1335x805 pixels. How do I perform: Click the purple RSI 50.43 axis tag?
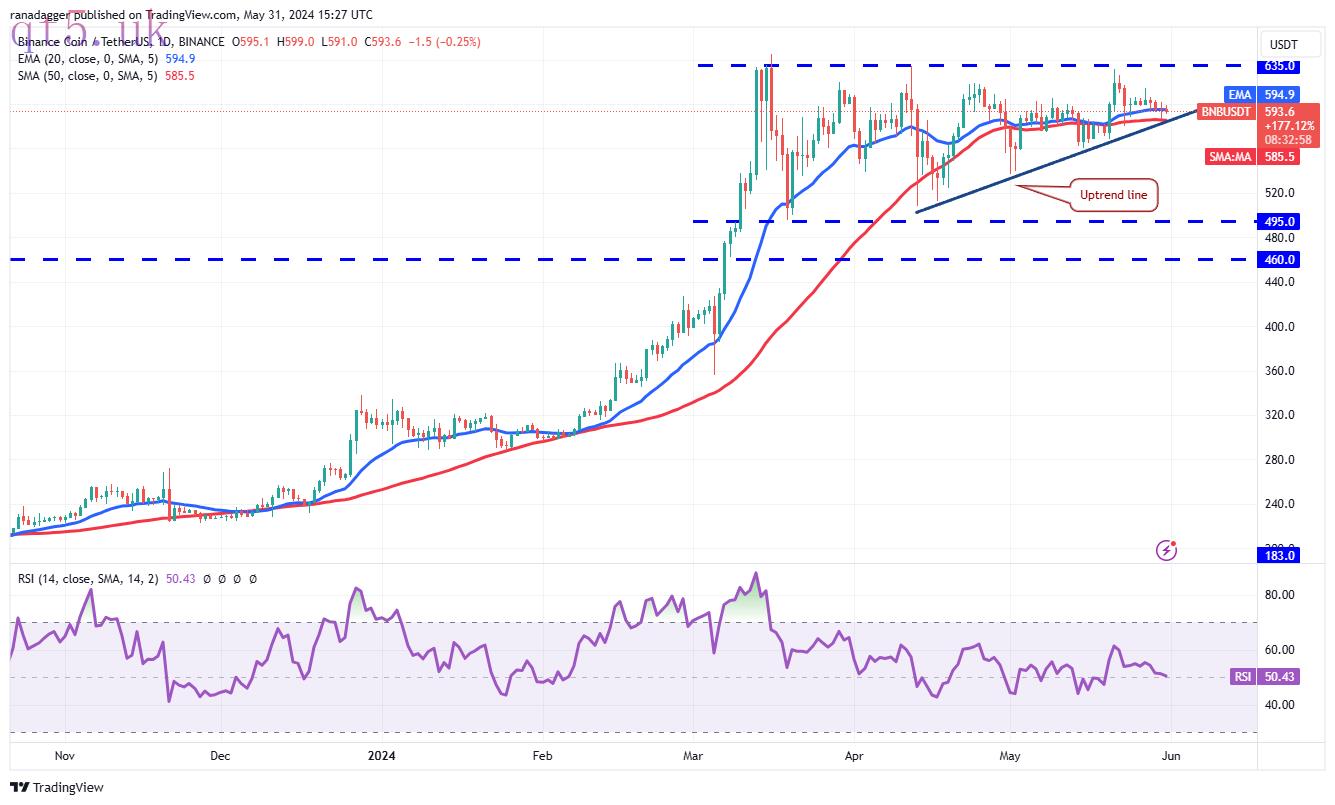click(x=1264, y=677)
